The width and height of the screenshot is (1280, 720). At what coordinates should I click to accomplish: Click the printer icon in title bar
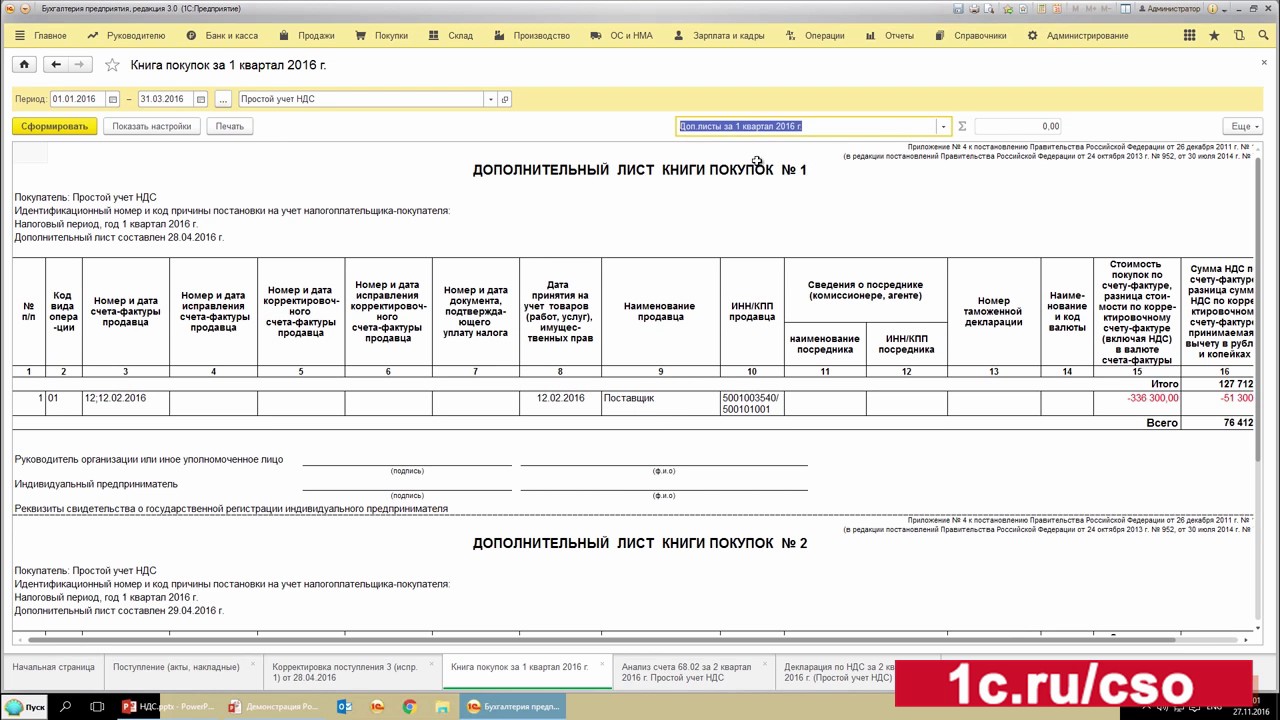[x=972, y=9]
